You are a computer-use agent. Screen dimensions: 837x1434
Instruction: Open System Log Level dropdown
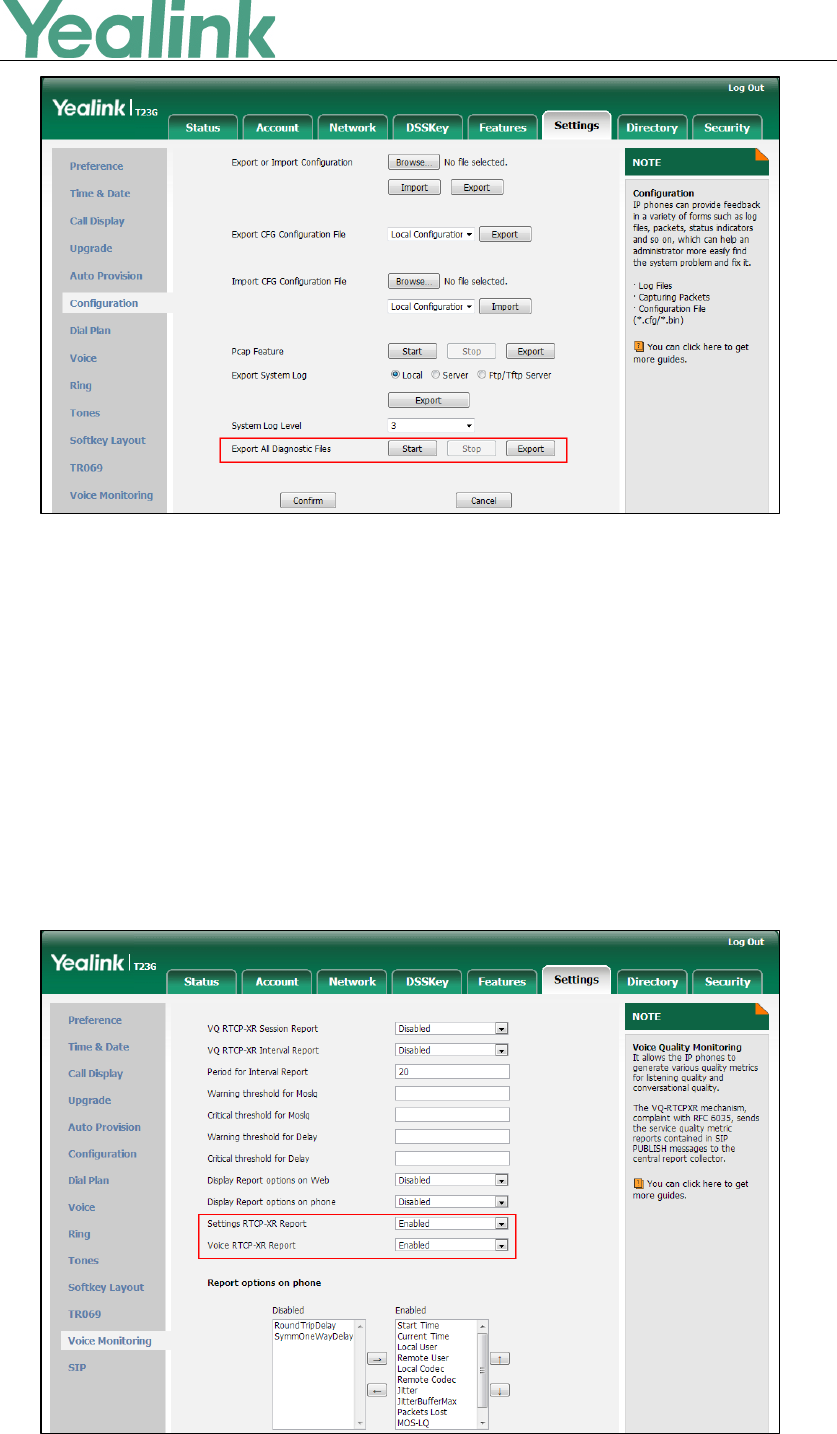pos(431,425)
